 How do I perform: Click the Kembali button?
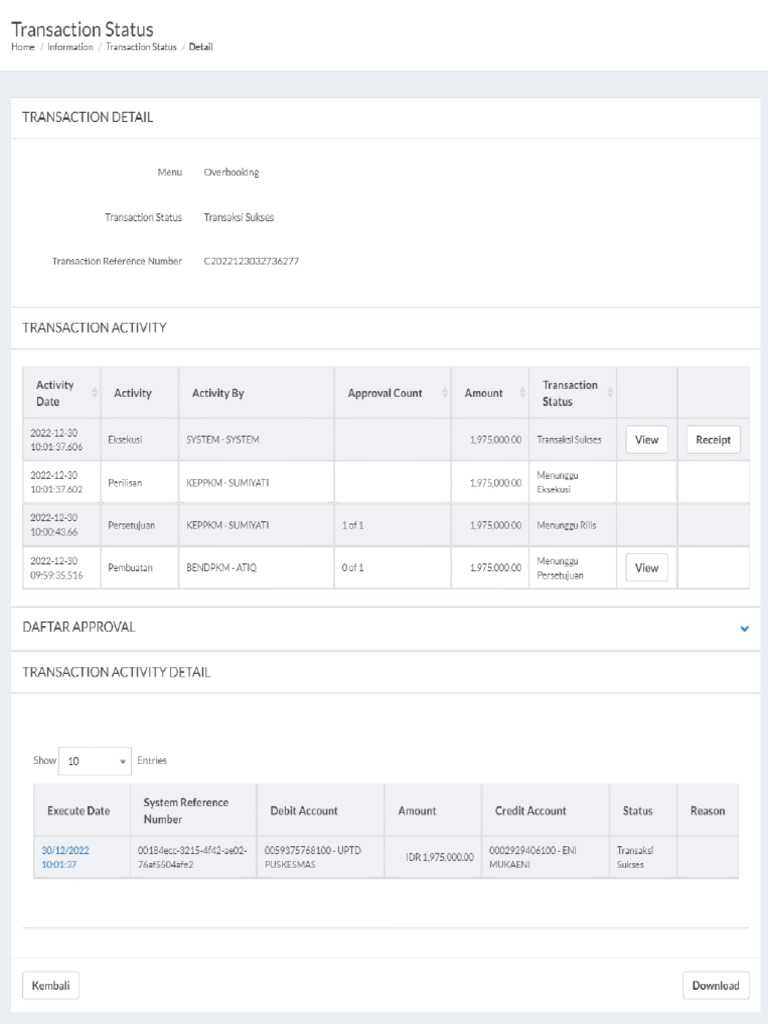[x=50, y=985]
